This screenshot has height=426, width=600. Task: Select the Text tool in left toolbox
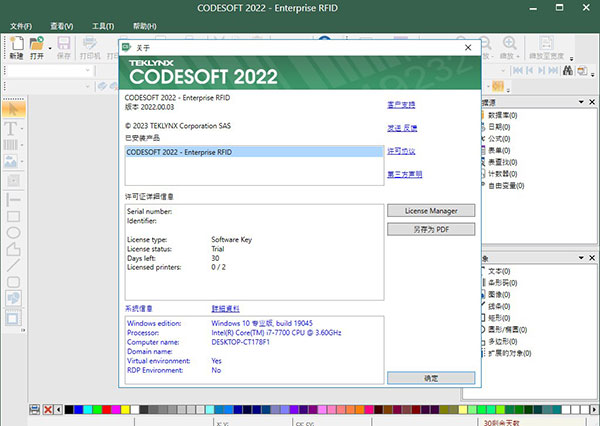coord(13,129)
